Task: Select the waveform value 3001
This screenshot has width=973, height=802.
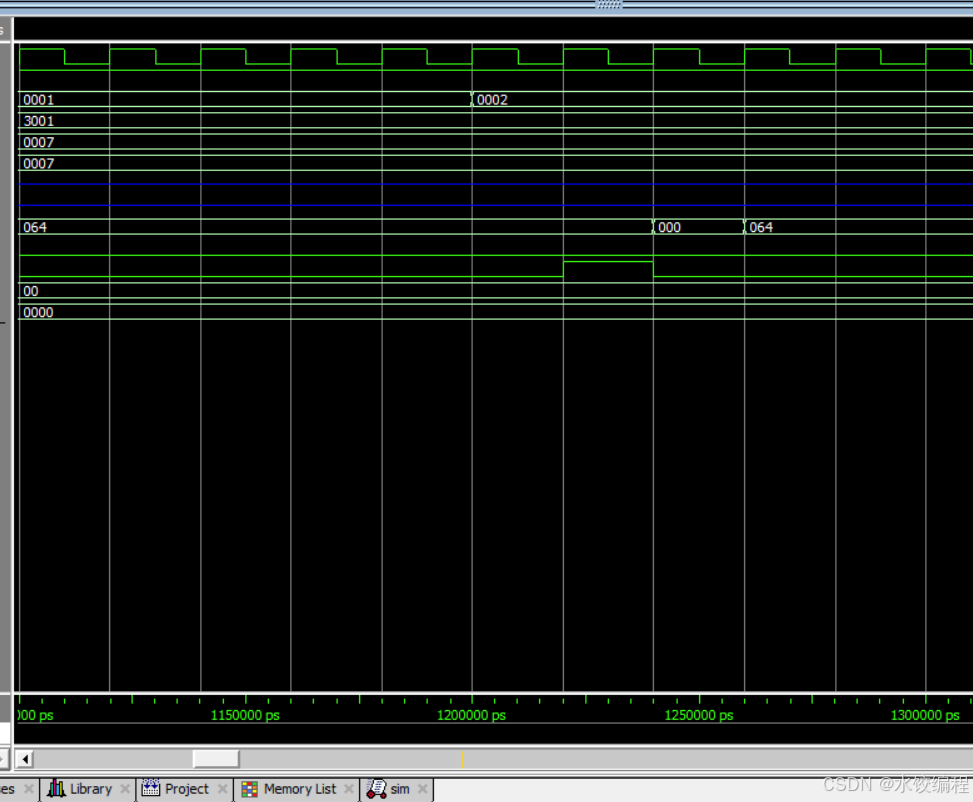Action: pyautogui.click(x=38, y=121)
